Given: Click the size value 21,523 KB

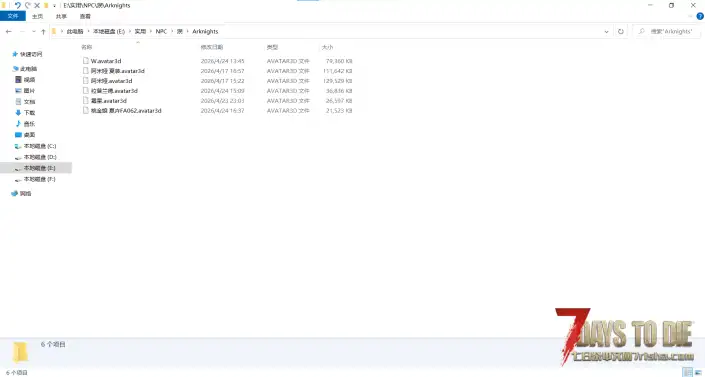Looking at the screenshot, I should click(339, 111).
